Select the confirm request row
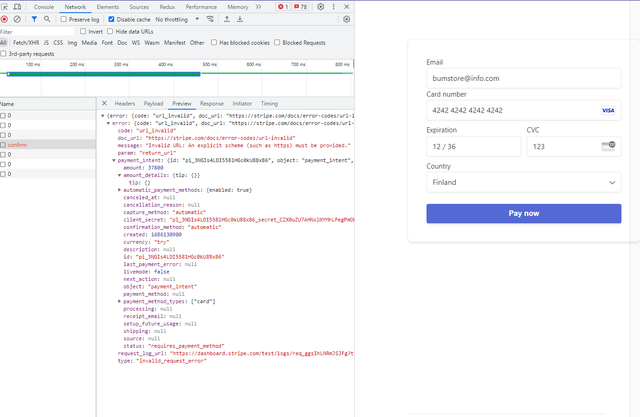 click(48, 145)
